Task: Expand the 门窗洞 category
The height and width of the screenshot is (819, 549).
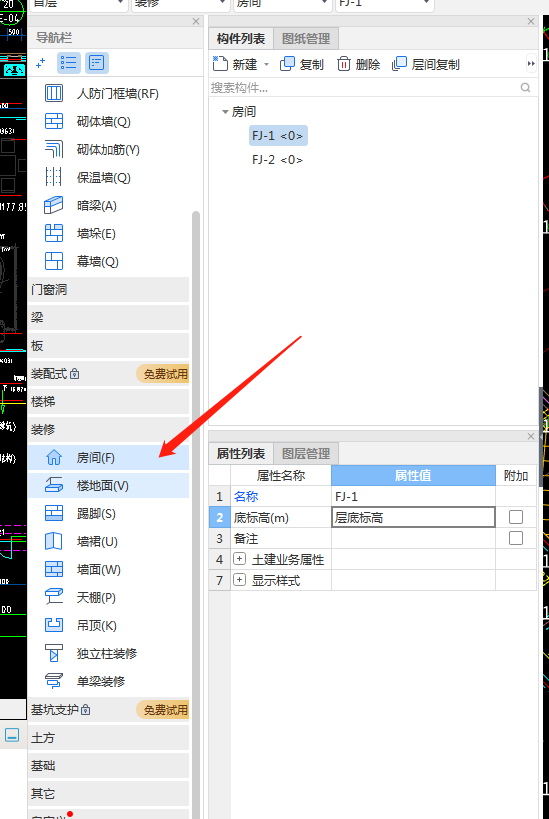Action: [108, 289]
